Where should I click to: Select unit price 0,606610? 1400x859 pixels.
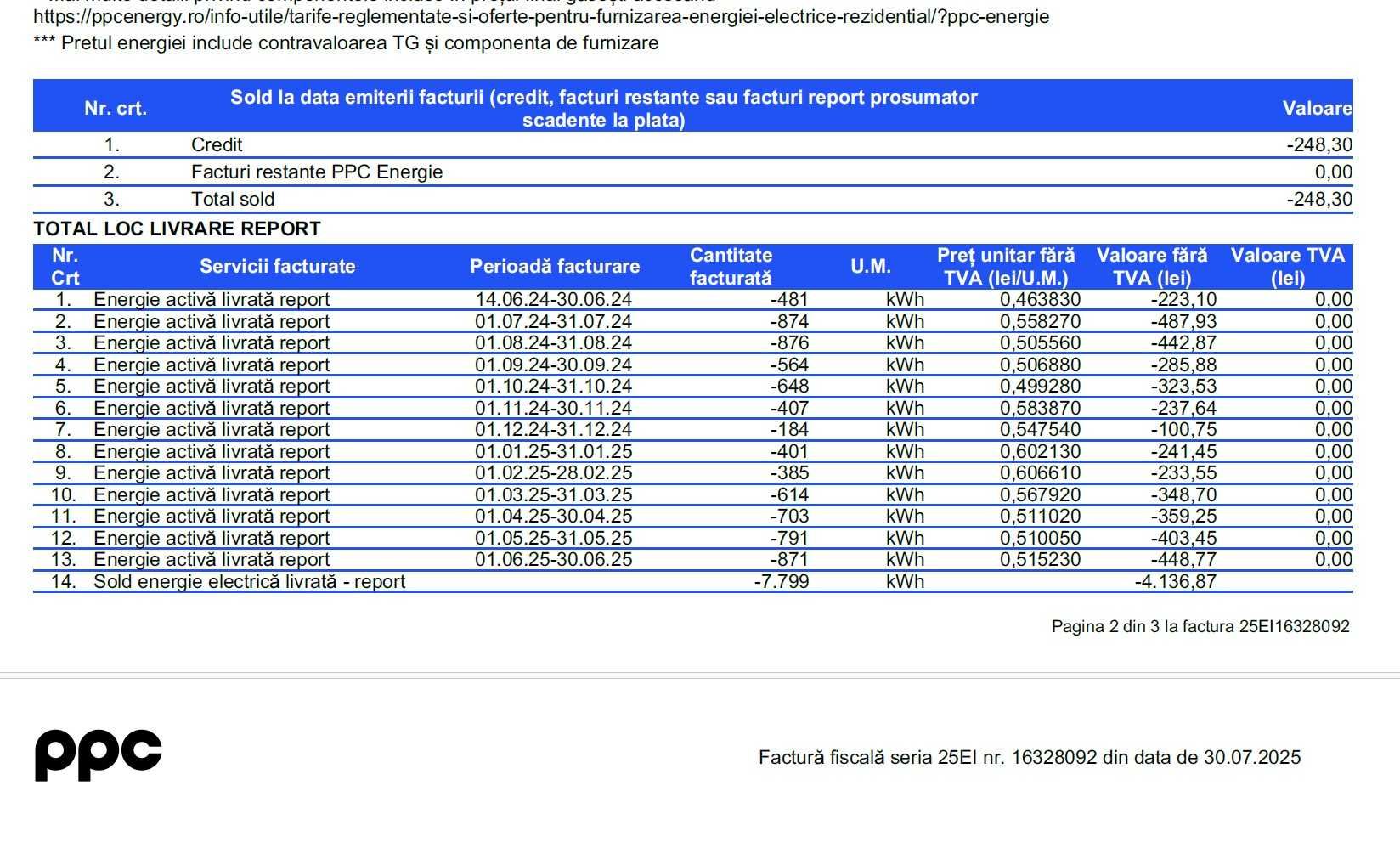coord(1041,473)
